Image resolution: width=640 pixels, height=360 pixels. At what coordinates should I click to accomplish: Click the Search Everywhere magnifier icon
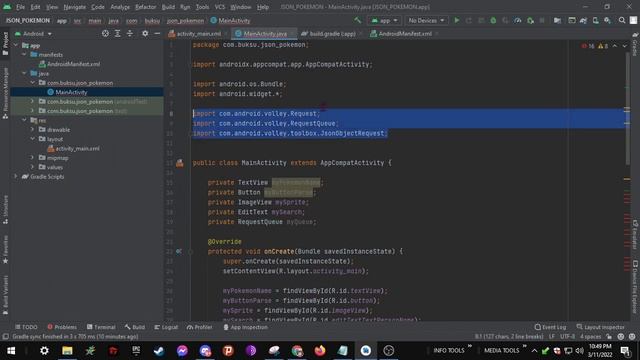(x=622, y=20)
